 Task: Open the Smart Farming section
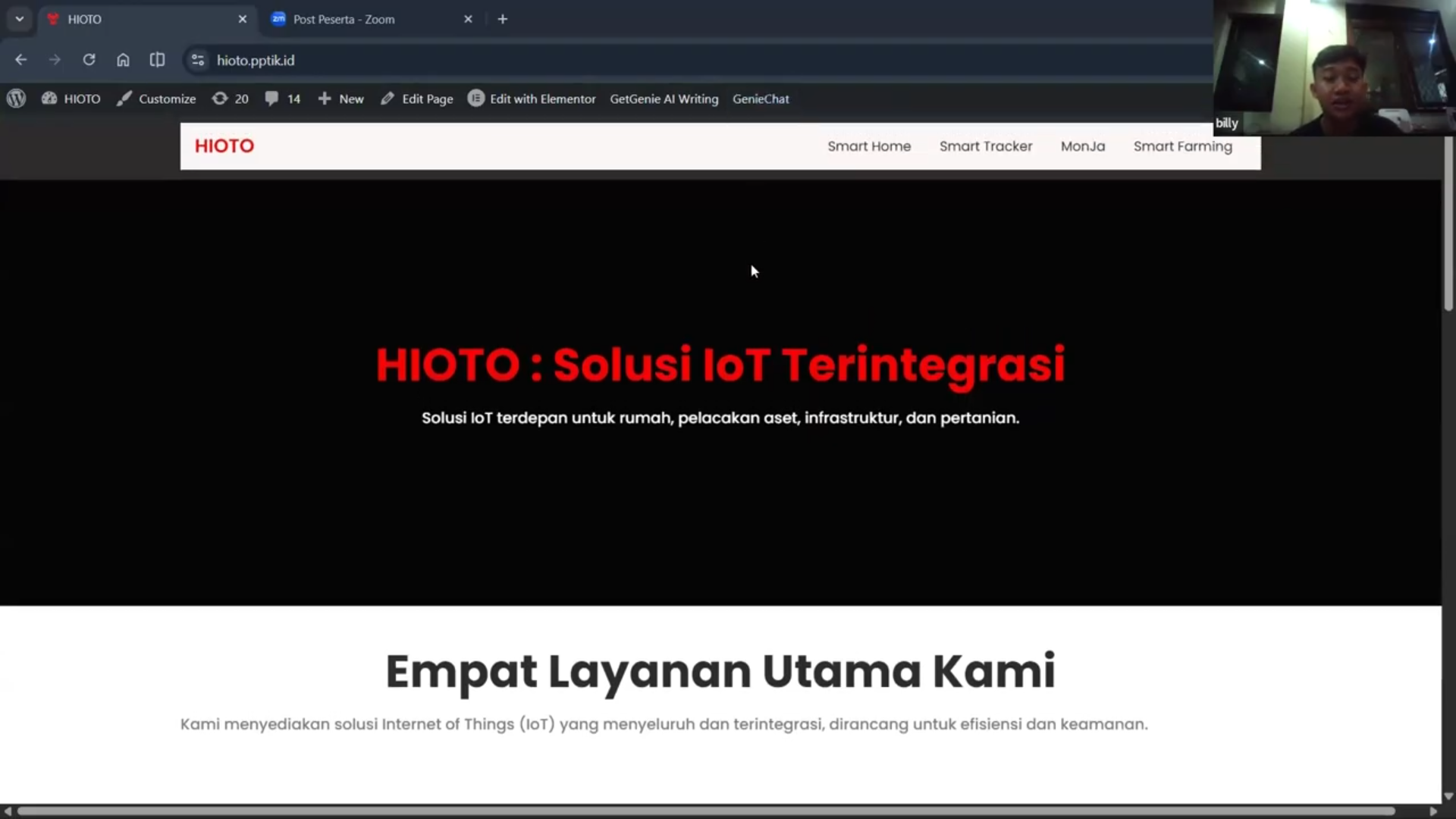1183,146
